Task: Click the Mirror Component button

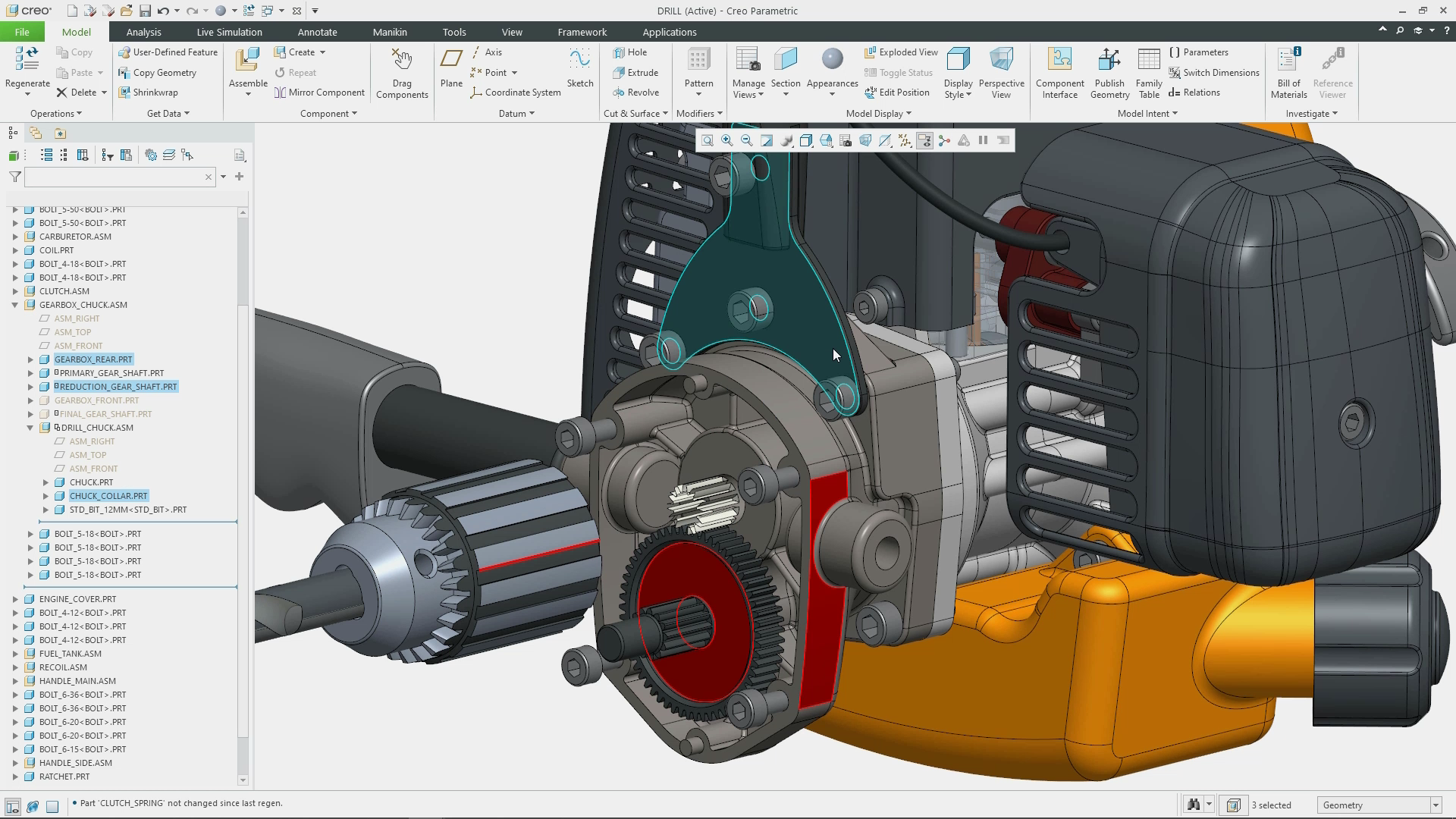Action: click(319, 93)
